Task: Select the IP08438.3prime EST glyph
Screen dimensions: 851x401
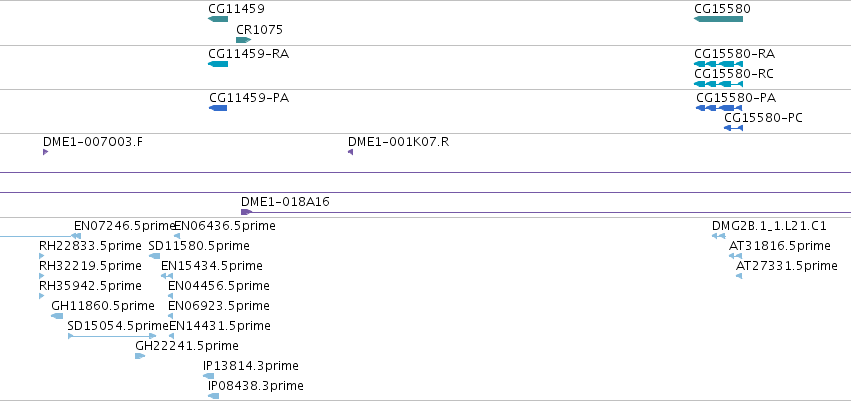Action: [x=214, y=396]
